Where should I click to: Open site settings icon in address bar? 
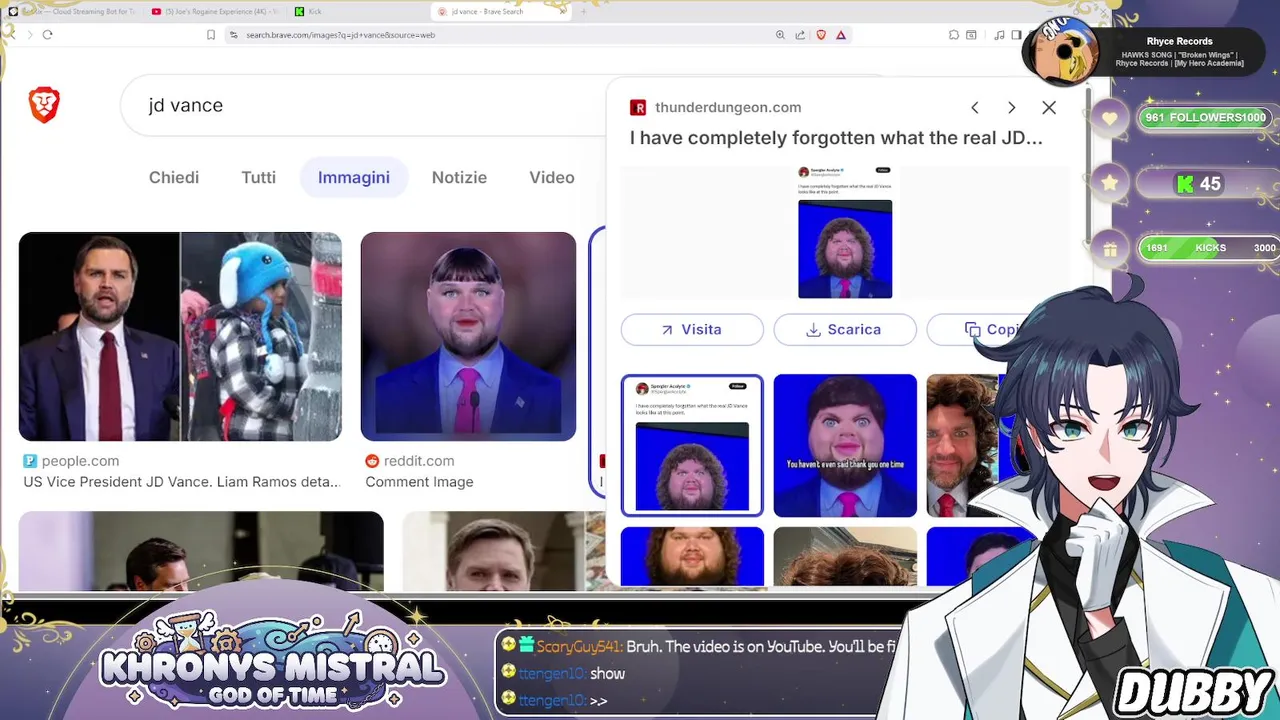point(233,34)
